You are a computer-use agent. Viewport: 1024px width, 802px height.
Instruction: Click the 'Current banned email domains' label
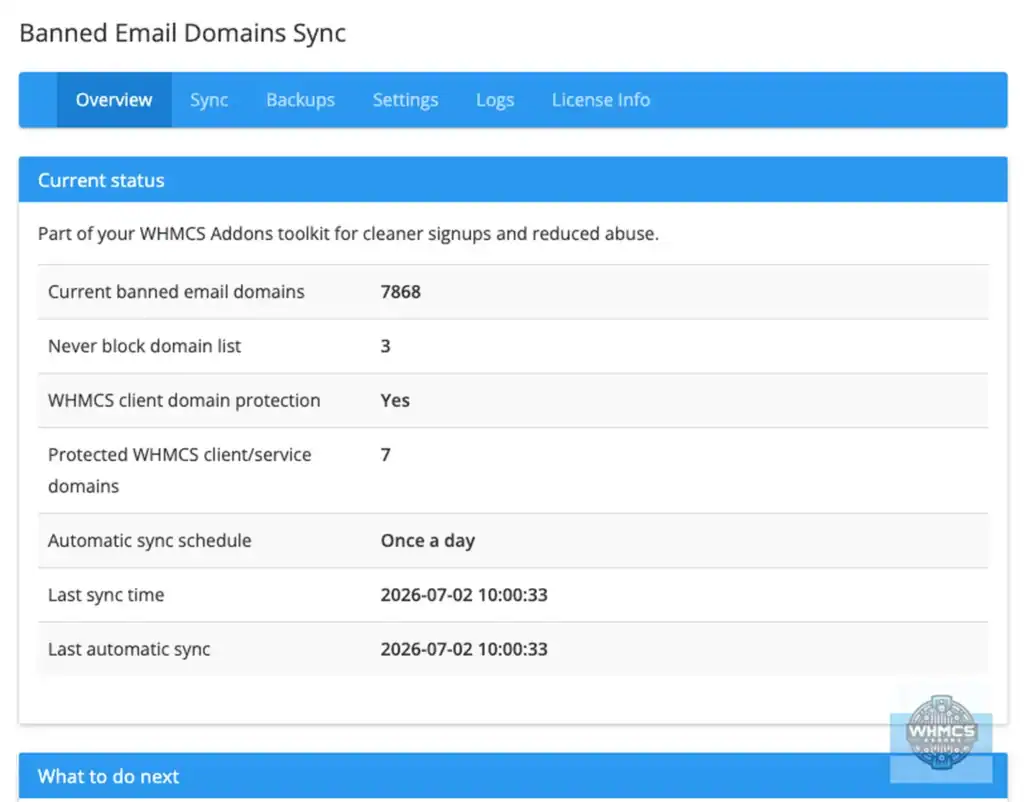coord(176,292)
